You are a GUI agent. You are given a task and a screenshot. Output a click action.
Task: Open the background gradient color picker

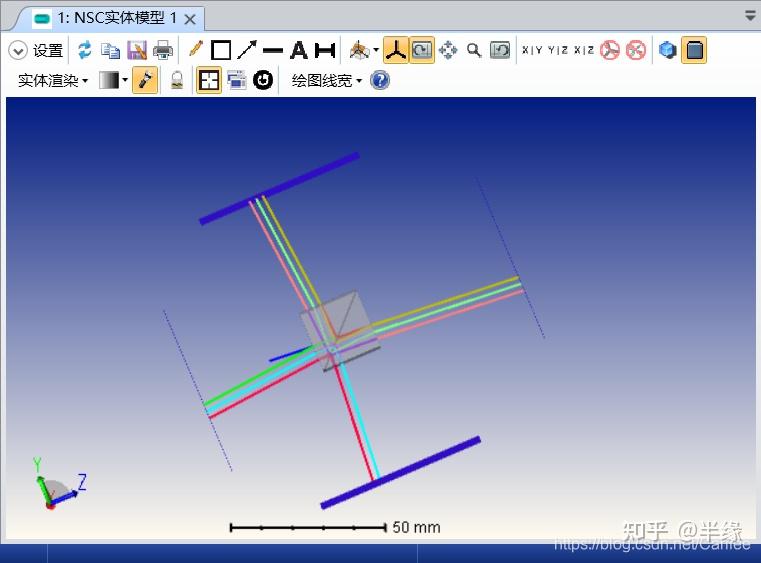pyautogui.click(x=113, y=80)
